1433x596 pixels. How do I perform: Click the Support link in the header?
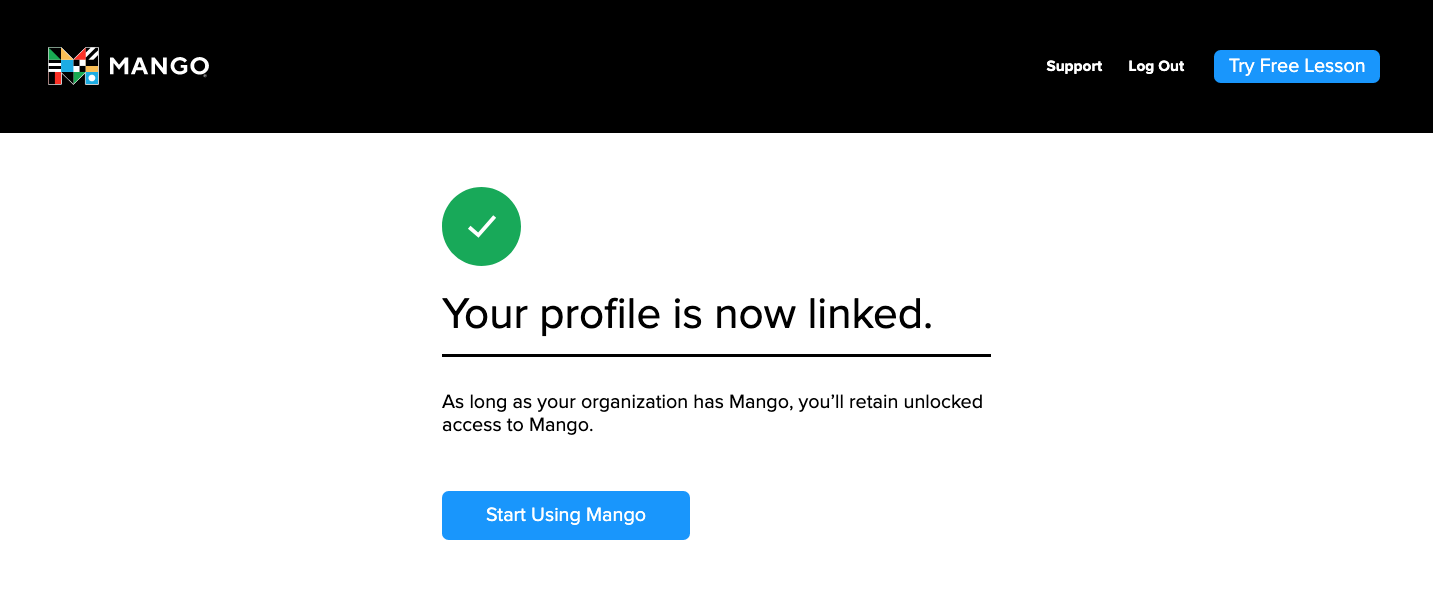[1074, 66]
